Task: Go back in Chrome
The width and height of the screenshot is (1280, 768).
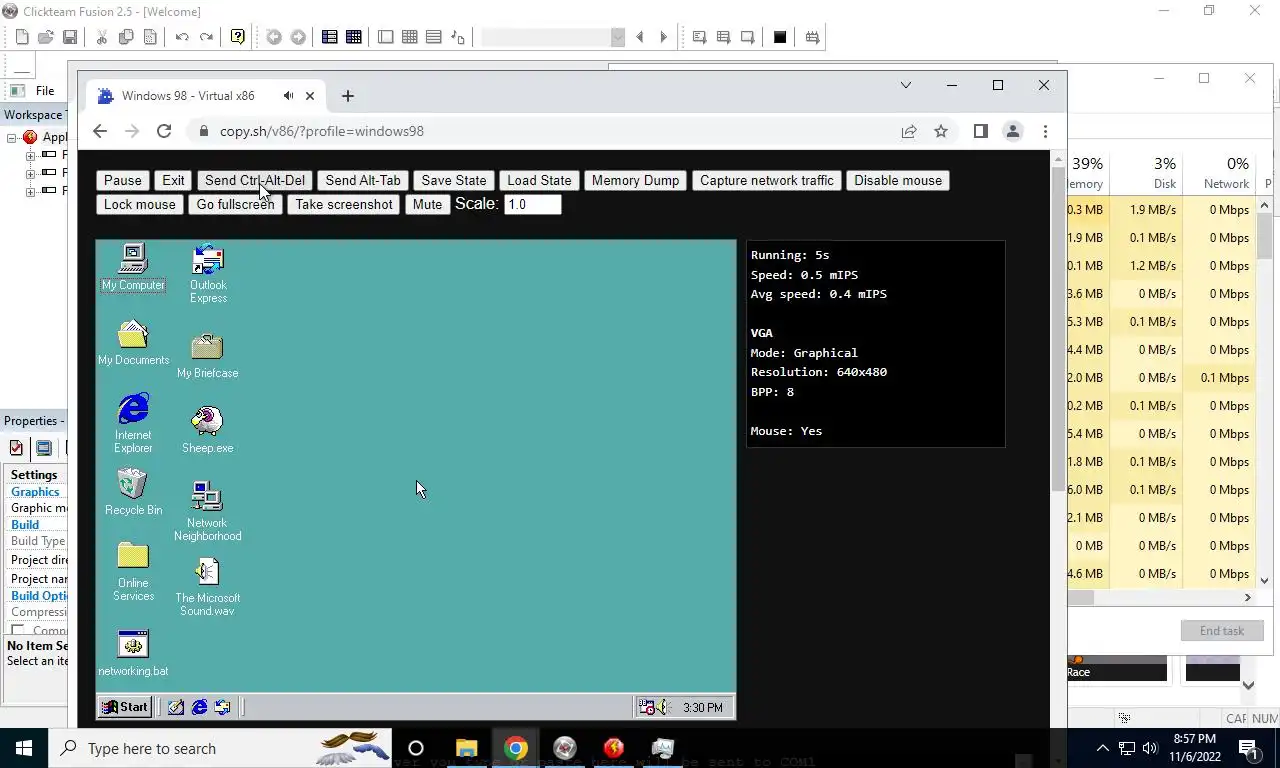Action: tap(100, 131)
